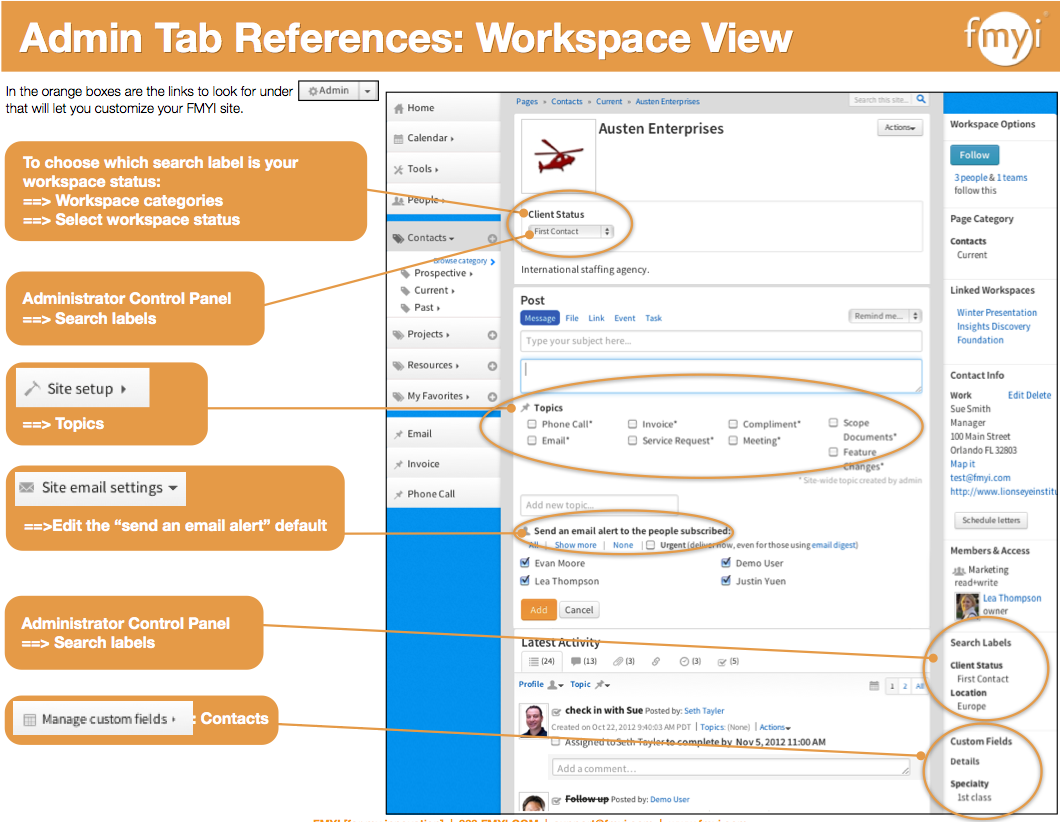Switch to the File tab in Post
Viewport: 1060px width, 822px height.
pyautogui.click(x=571, y=317)
